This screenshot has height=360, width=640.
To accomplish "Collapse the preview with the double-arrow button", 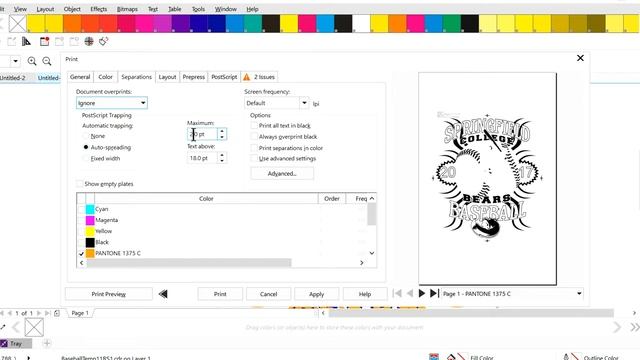I will pos(163,294).
